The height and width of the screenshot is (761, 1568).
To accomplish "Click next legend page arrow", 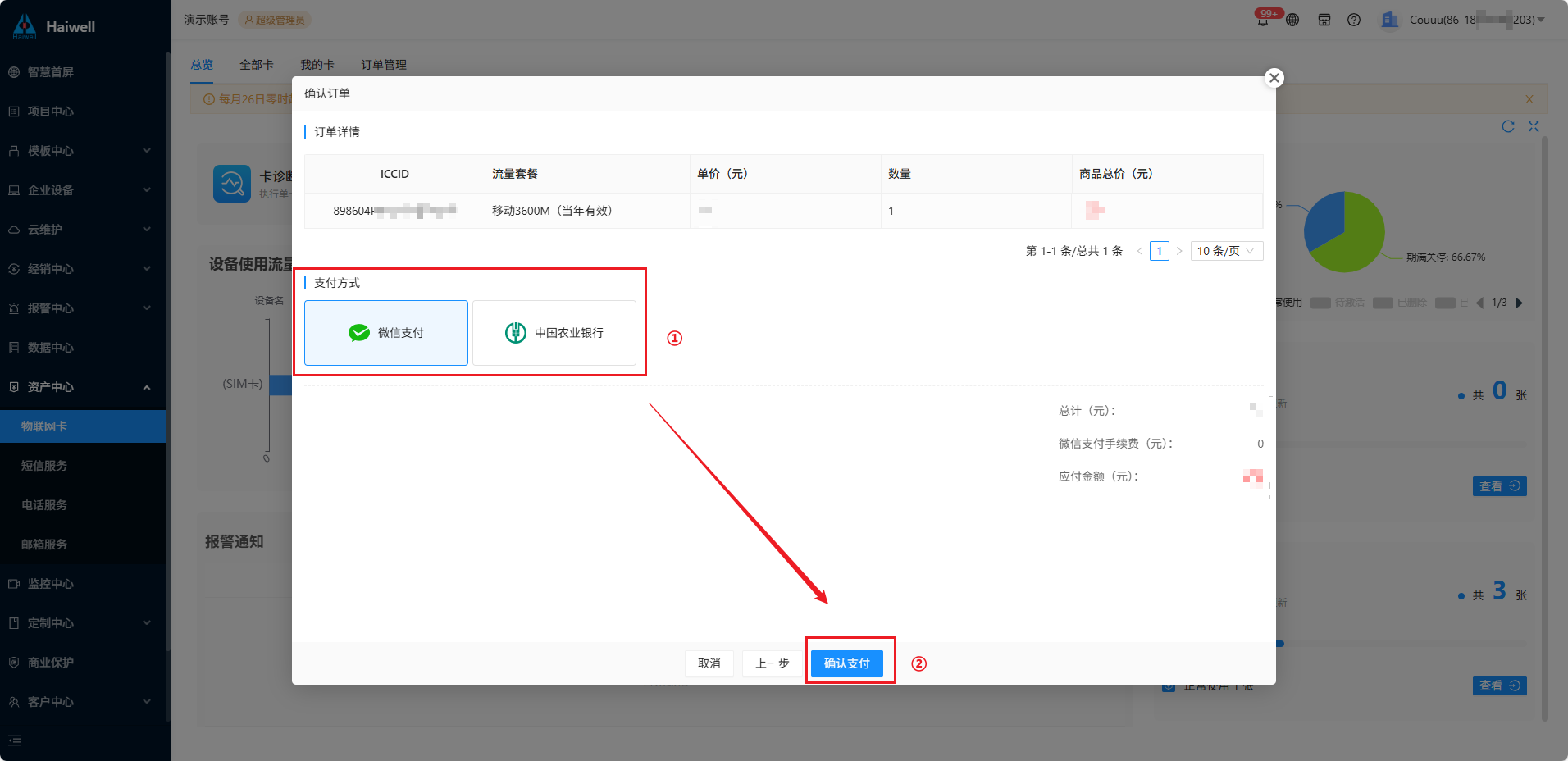I will click(x=1519, y=303).
